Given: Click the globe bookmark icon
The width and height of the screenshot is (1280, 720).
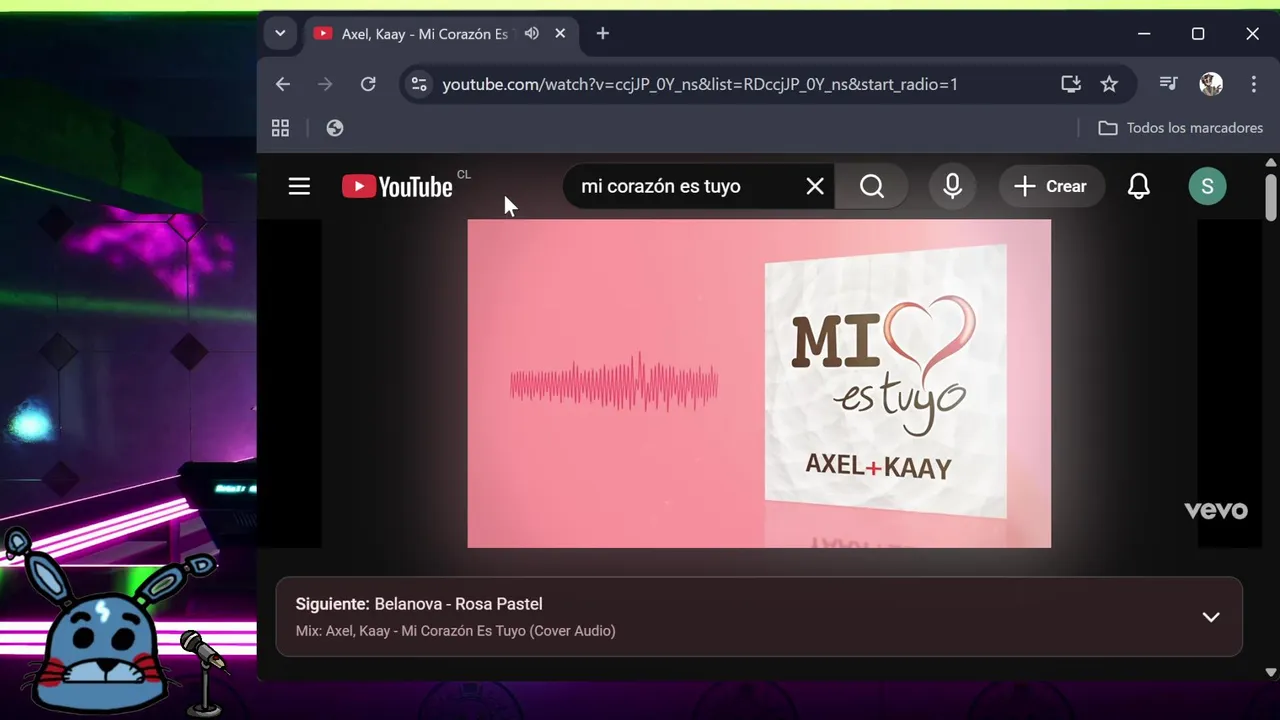Looking at the screenshot, I should [335, 128].
